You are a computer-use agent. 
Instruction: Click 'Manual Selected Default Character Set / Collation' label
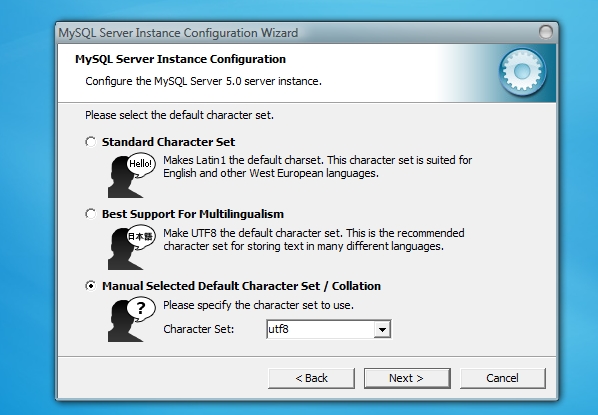[241, 286]
